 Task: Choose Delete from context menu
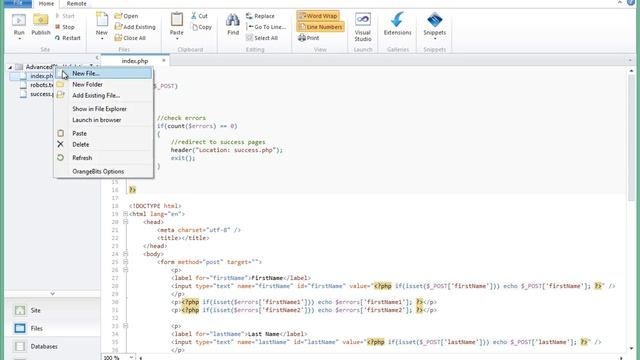(104, 144)
